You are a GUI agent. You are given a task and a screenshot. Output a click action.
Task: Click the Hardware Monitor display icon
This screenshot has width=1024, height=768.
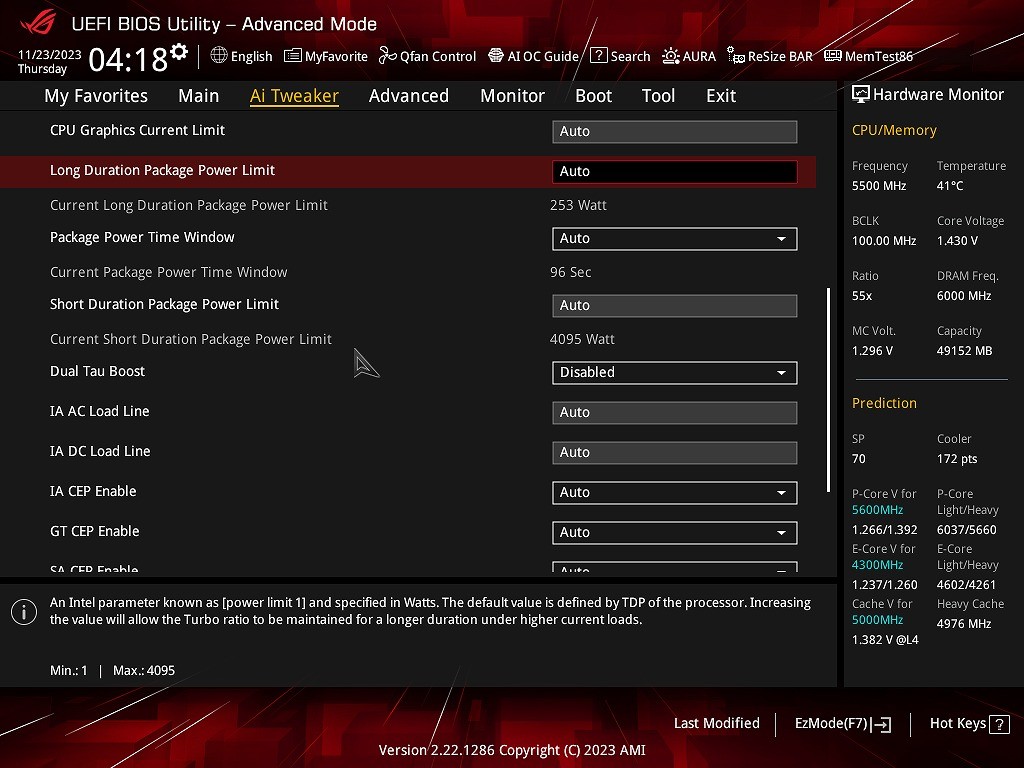861,95
